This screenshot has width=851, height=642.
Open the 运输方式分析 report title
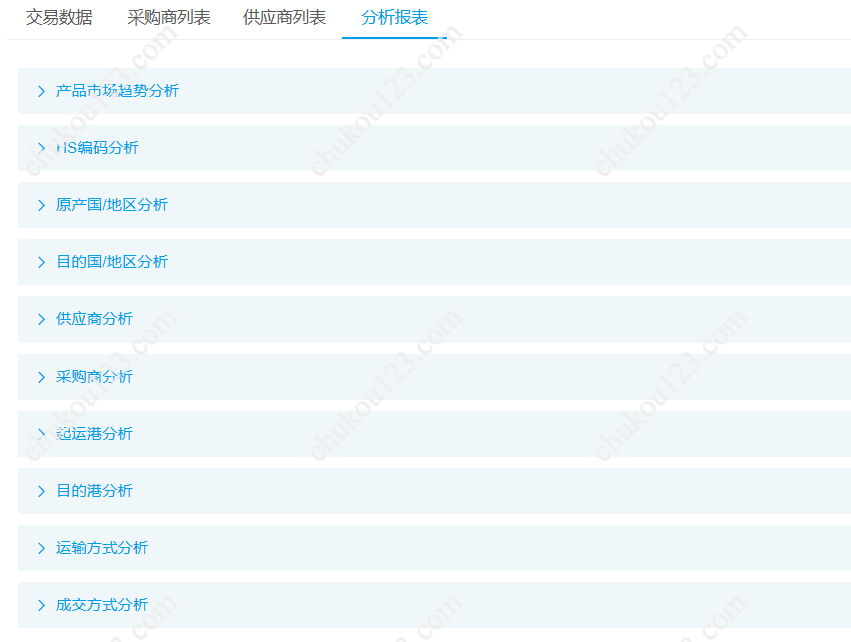[102, 548]
